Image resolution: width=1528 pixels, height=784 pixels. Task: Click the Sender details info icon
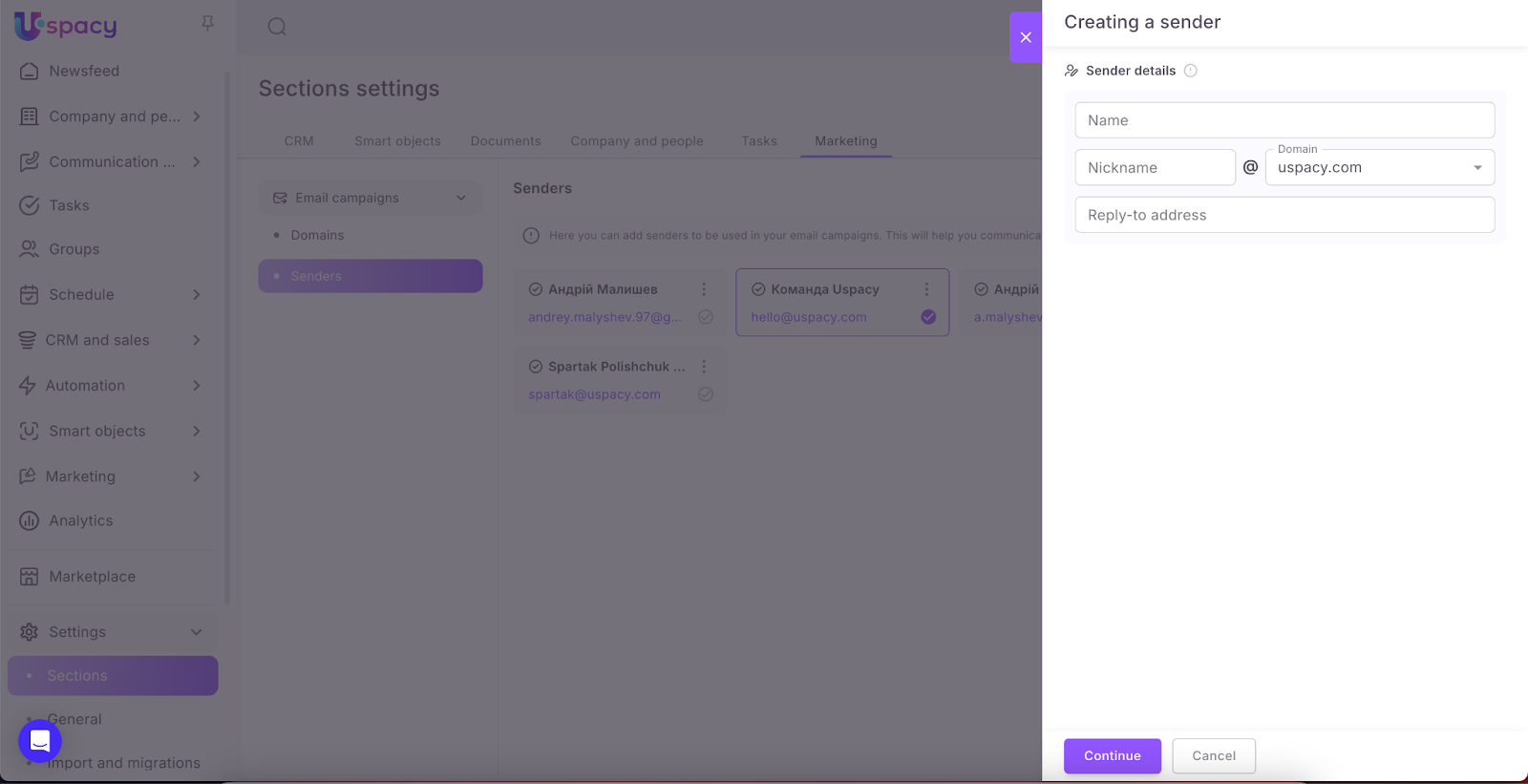1190,71
